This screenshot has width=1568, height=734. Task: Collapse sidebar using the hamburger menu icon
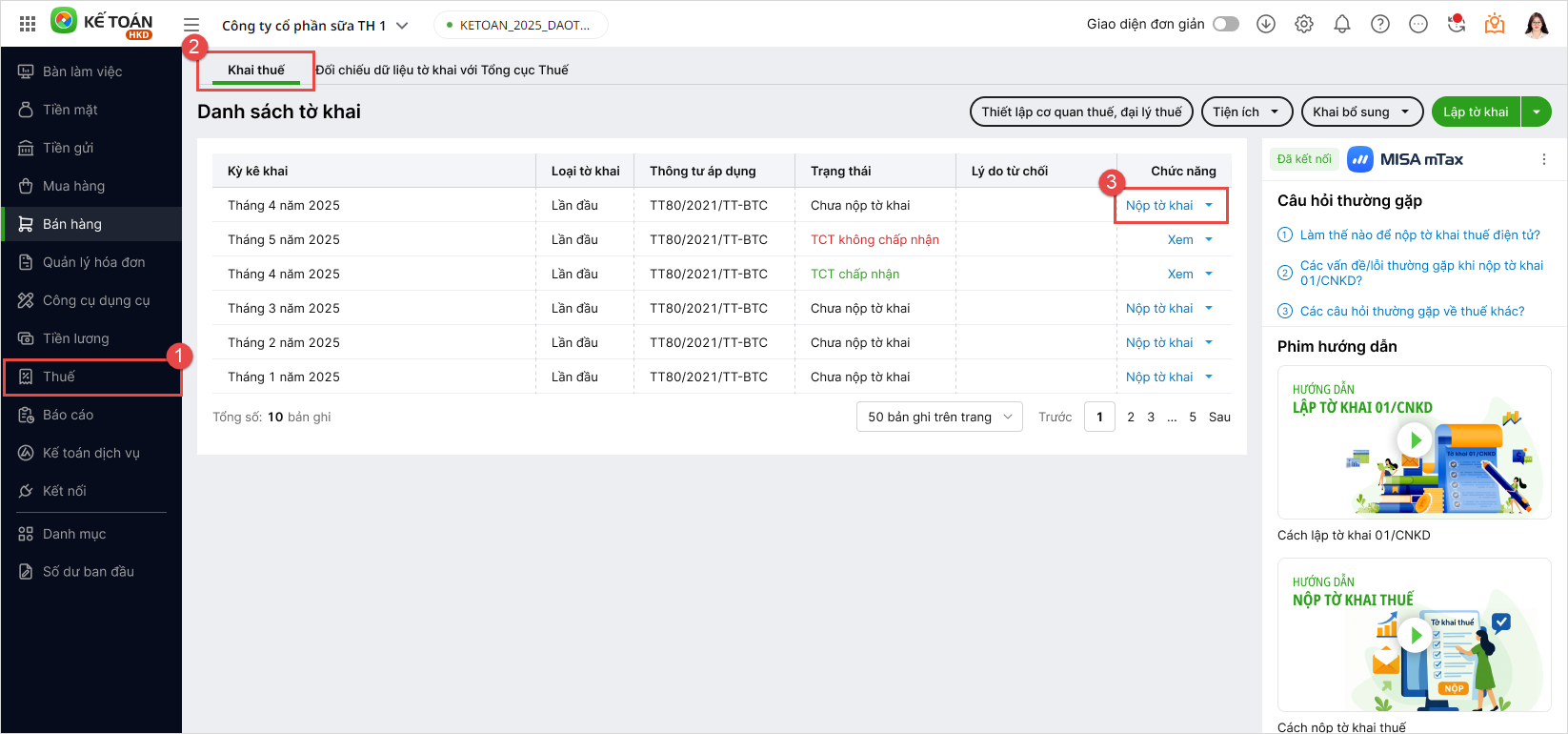tap(191, 26)
